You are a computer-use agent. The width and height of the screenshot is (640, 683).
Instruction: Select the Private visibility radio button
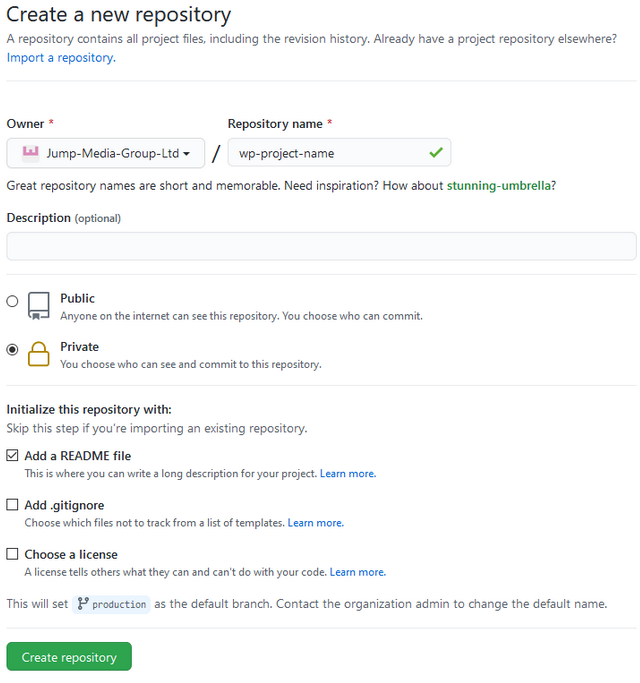(x=13, y=350)
